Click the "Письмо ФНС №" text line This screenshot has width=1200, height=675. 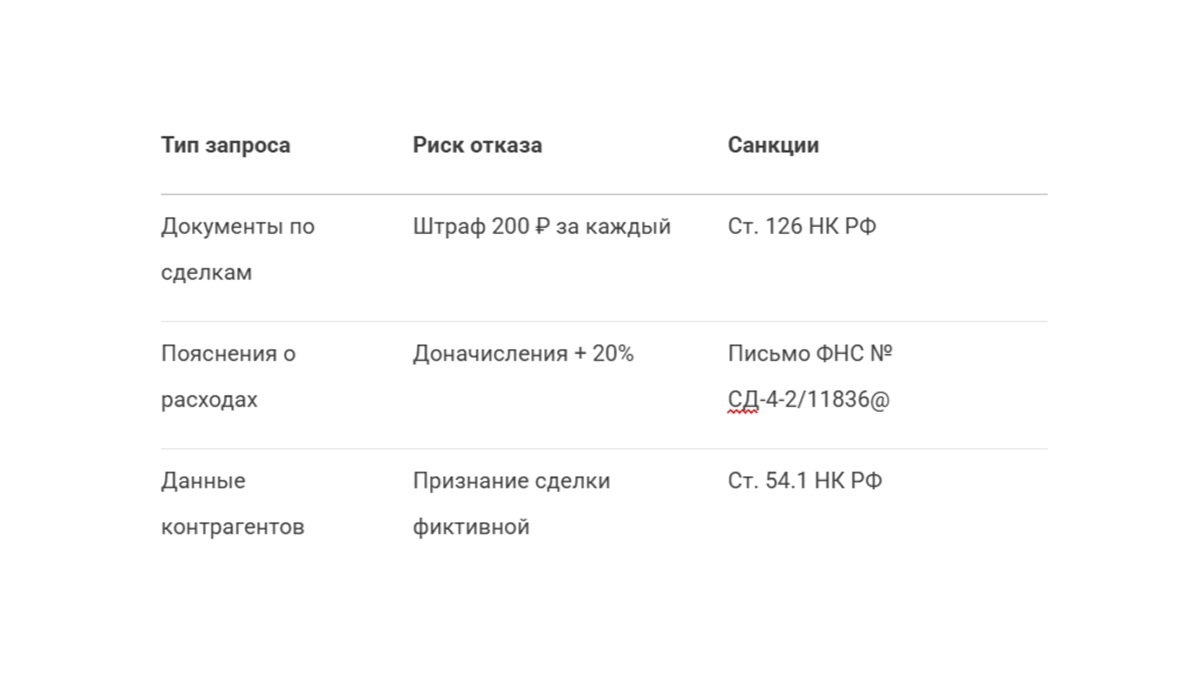pyautogui.click(x=810, y=354)
